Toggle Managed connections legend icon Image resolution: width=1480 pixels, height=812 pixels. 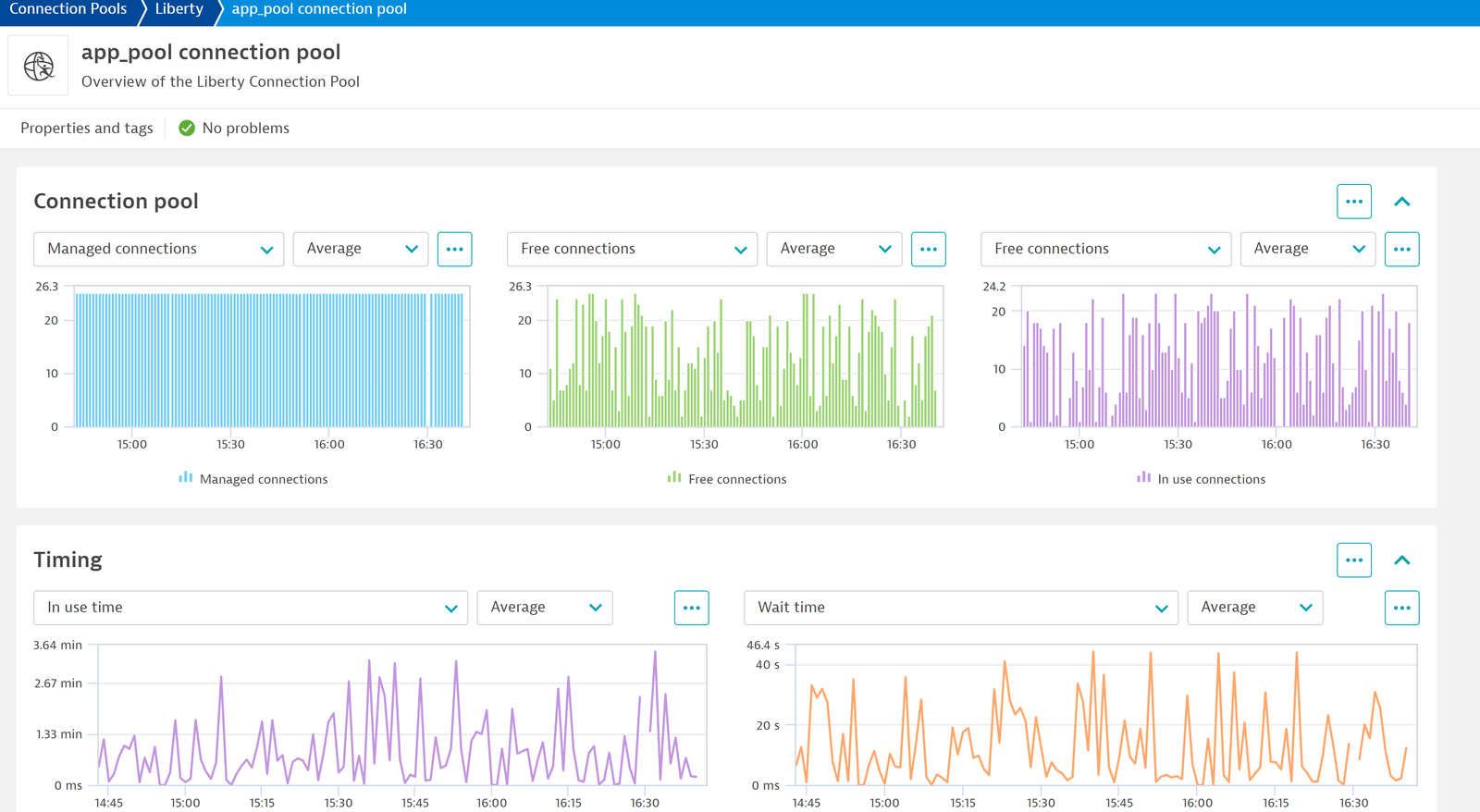pos(186,478)
